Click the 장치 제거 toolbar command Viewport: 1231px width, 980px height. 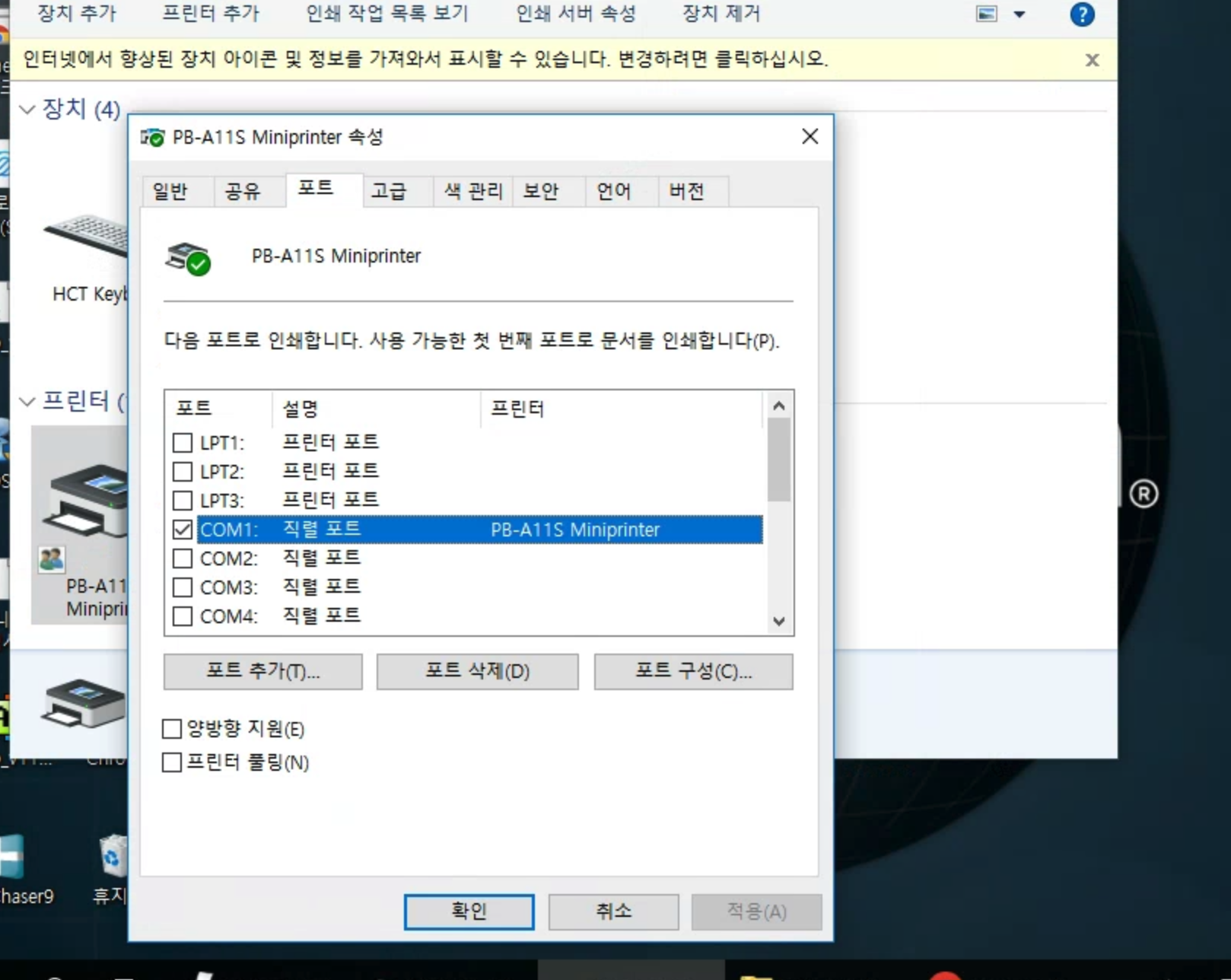point(721,14)
